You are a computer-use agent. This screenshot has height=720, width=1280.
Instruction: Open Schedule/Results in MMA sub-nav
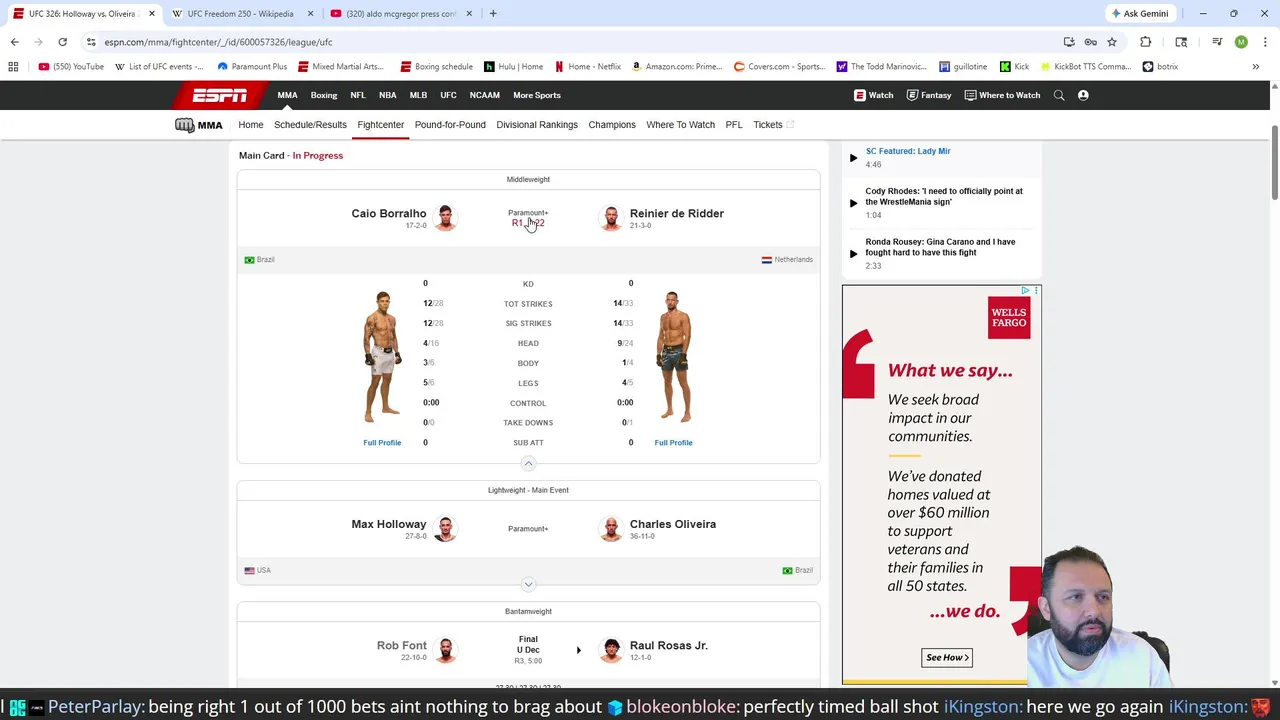(310, 125)
